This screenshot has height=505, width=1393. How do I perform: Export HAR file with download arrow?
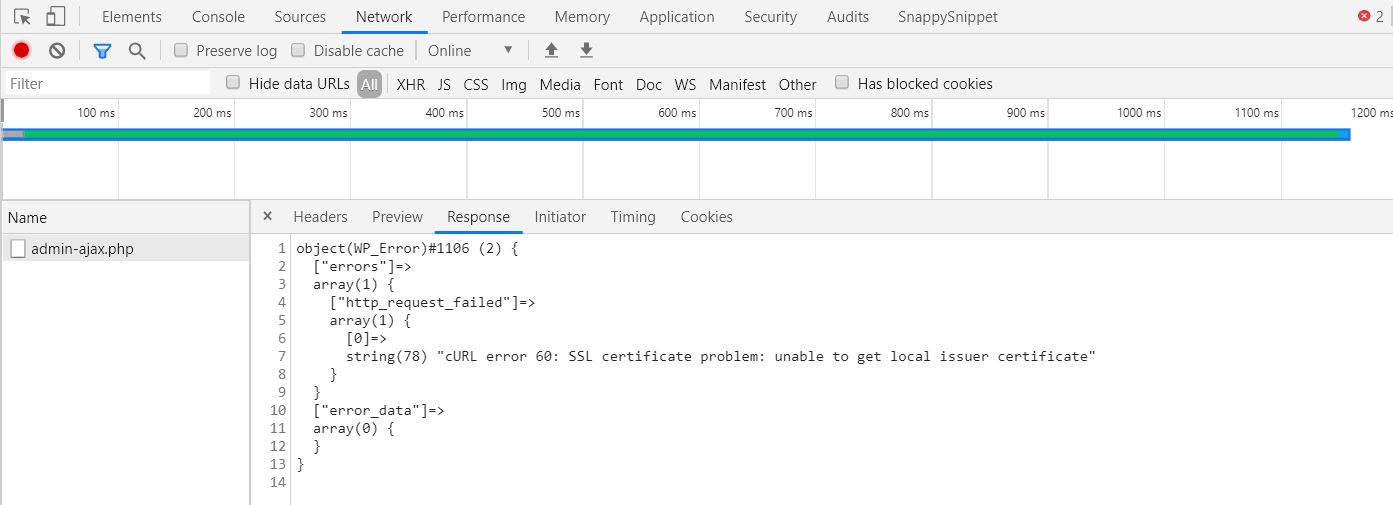point(586,50)
